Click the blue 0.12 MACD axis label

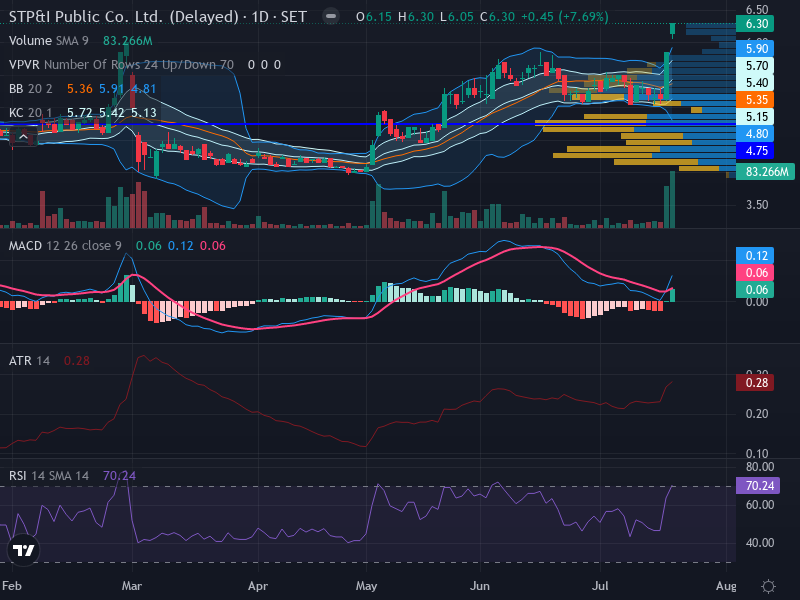(x=755, y=256)
